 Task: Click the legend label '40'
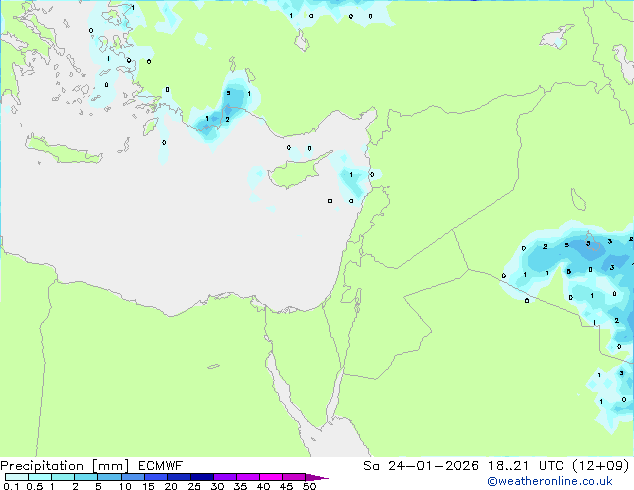point(263,486)
